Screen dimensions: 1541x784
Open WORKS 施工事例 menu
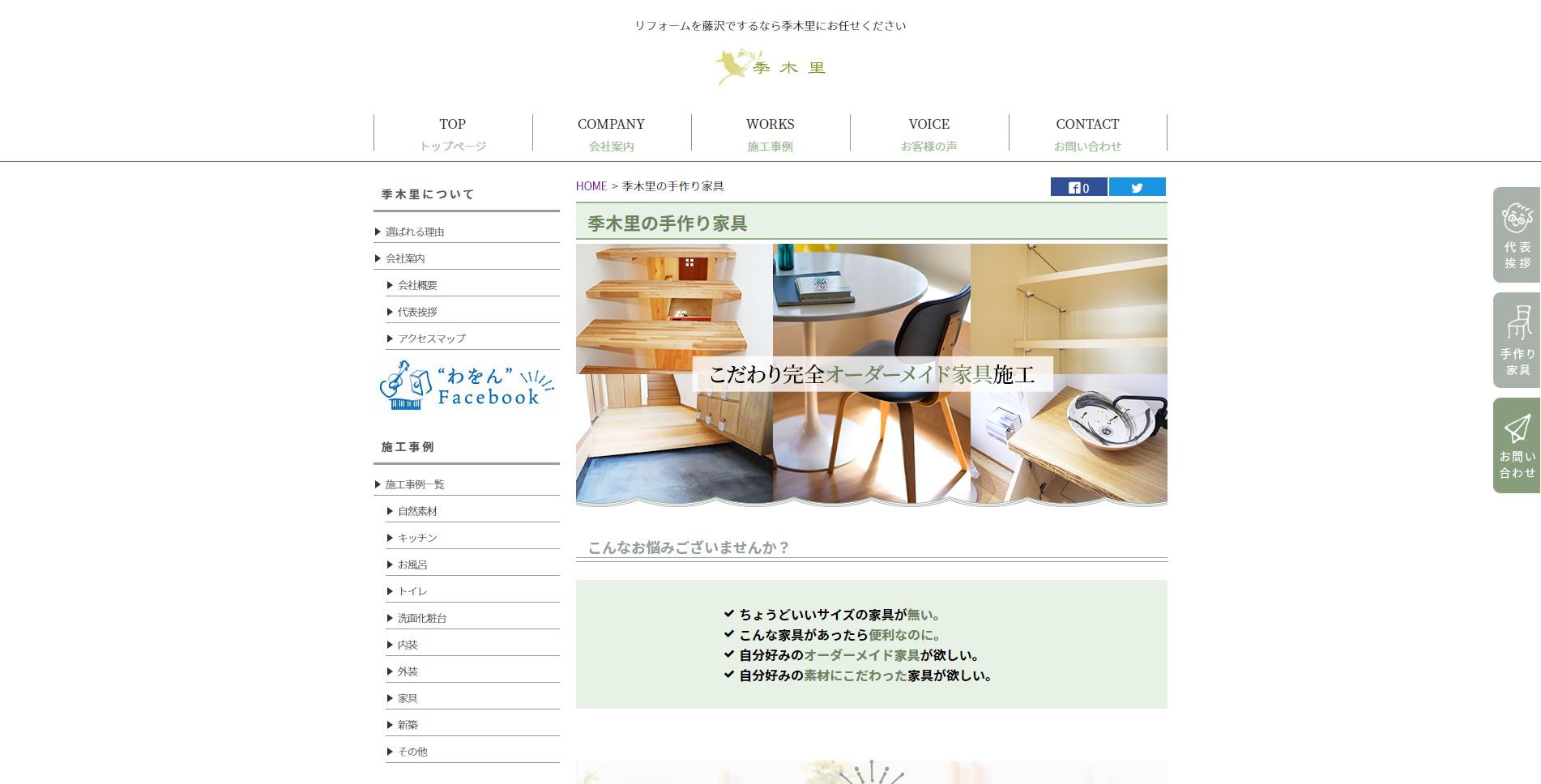point(770,133)
